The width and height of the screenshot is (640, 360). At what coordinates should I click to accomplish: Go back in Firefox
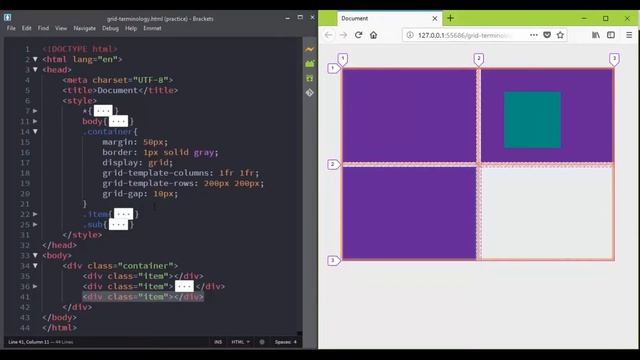(328, 35)
